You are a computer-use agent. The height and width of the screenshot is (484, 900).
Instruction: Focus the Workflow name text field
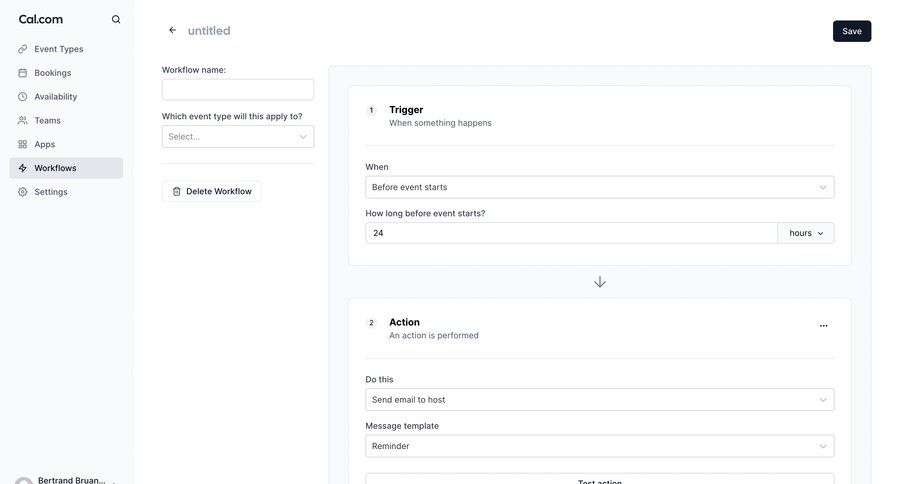tap(238, 90)
